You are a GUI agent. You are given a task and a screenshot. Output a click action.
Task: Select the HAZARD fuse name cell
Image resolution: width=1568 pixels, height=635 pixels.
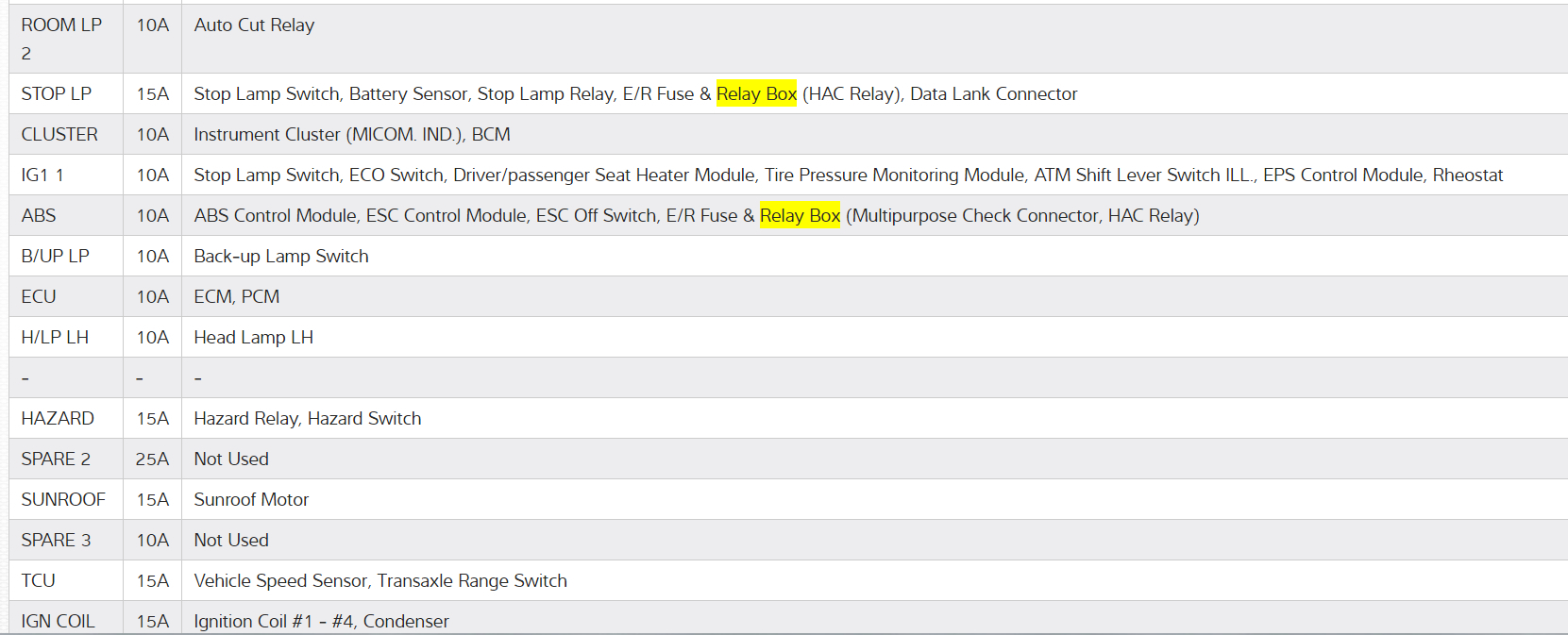(58, 418)
